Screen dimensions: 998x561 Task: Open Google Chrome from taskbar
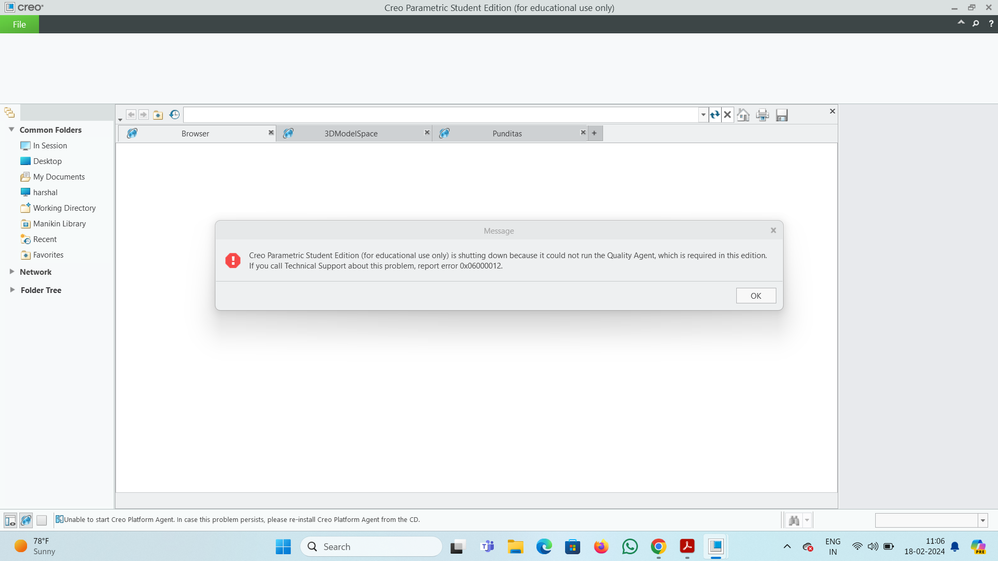(658, 546)
